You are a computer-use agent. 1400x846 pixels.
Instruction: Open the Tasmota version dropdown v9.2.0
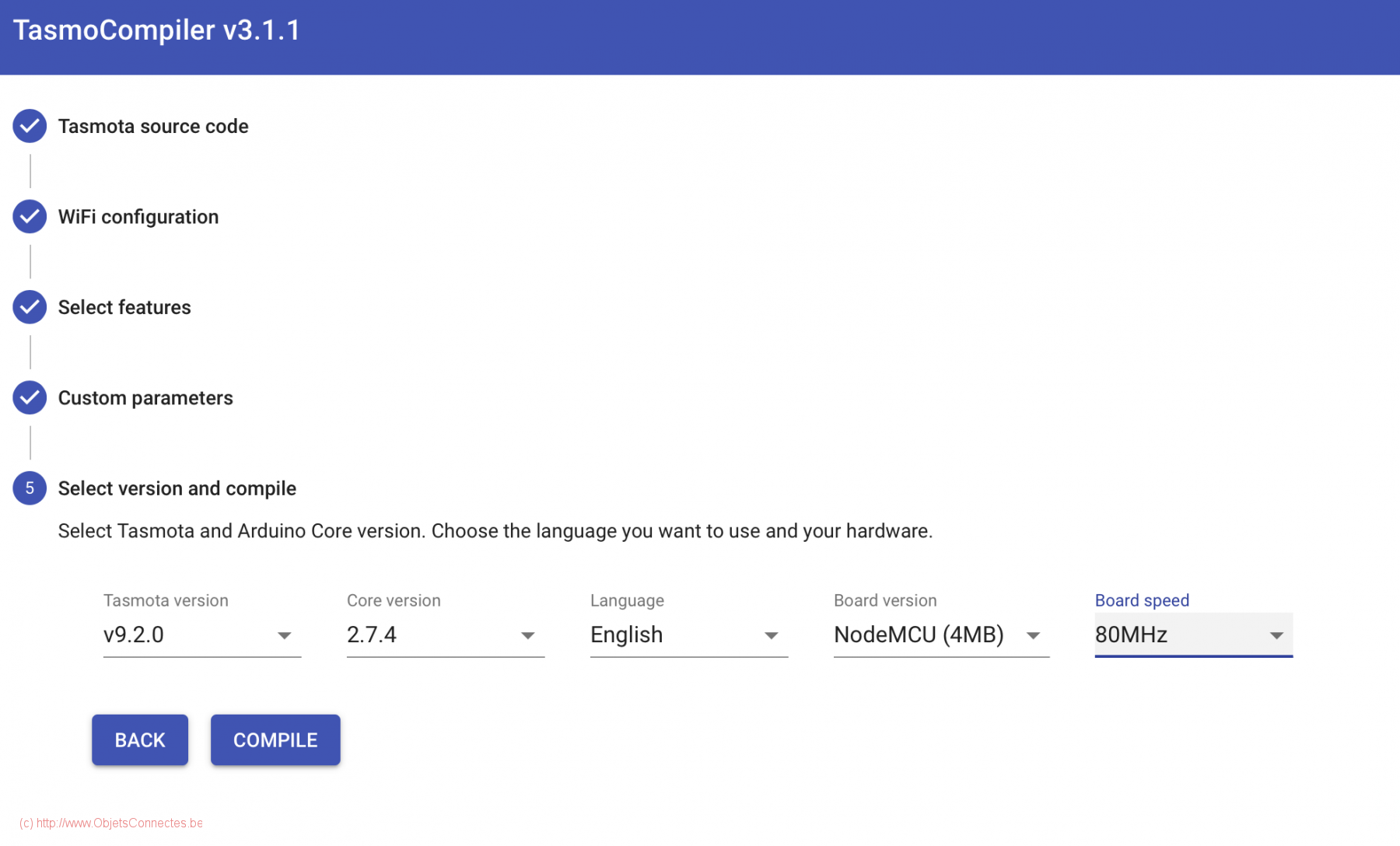tap(202, 635)
